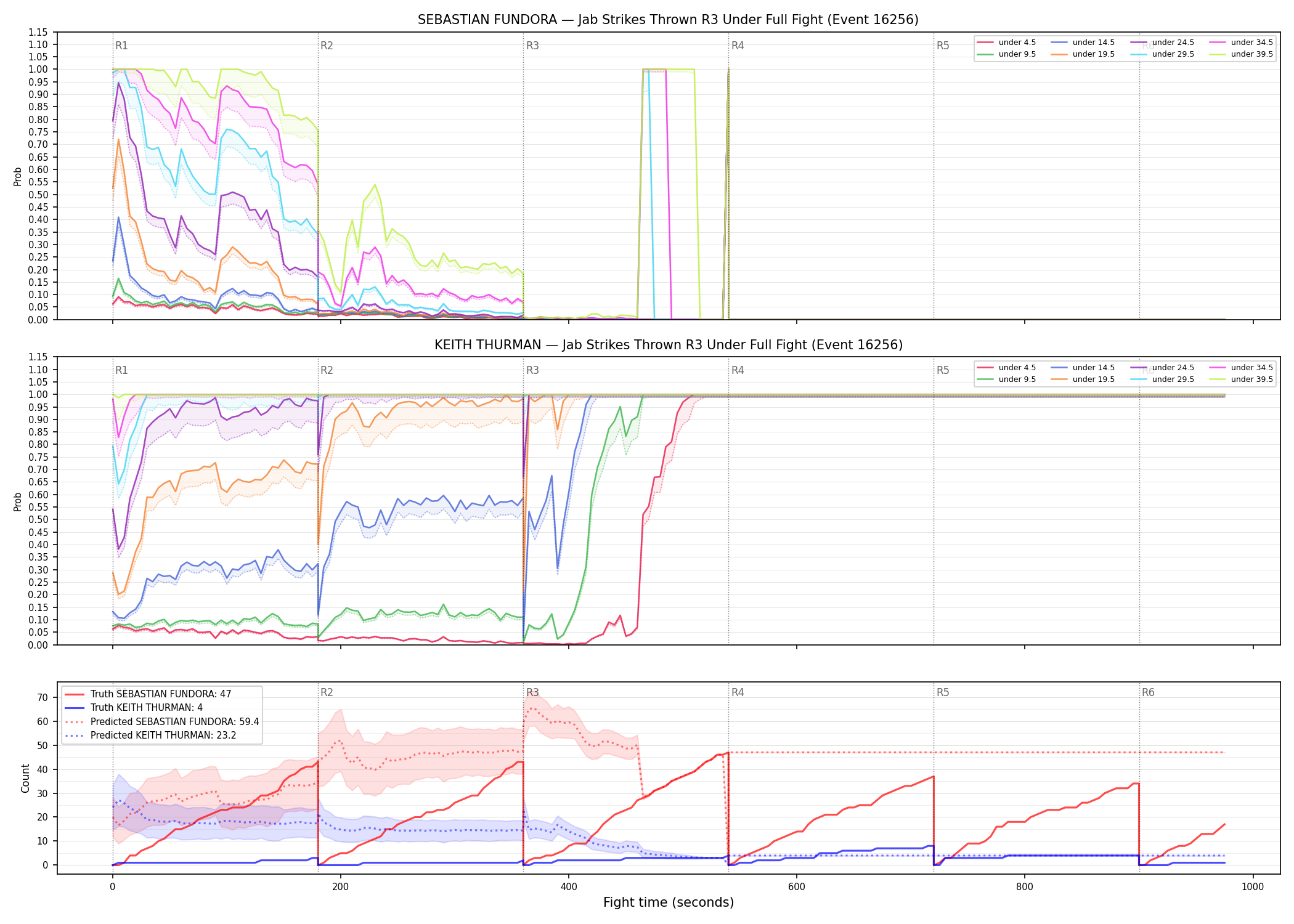Click the Count axis tick label '30'
The width and height of the screenshot is (1294, 924).
[x=43, y=793]
